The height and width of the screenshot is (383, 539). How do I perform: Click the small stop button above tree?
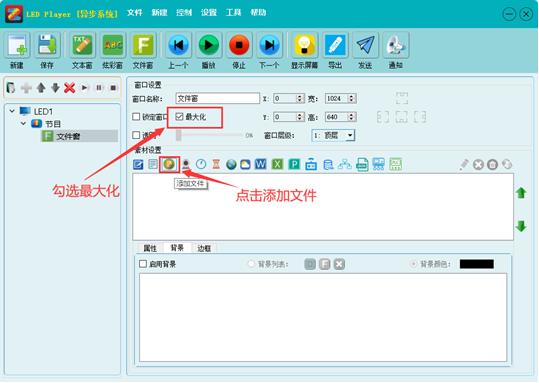[113, 88]
